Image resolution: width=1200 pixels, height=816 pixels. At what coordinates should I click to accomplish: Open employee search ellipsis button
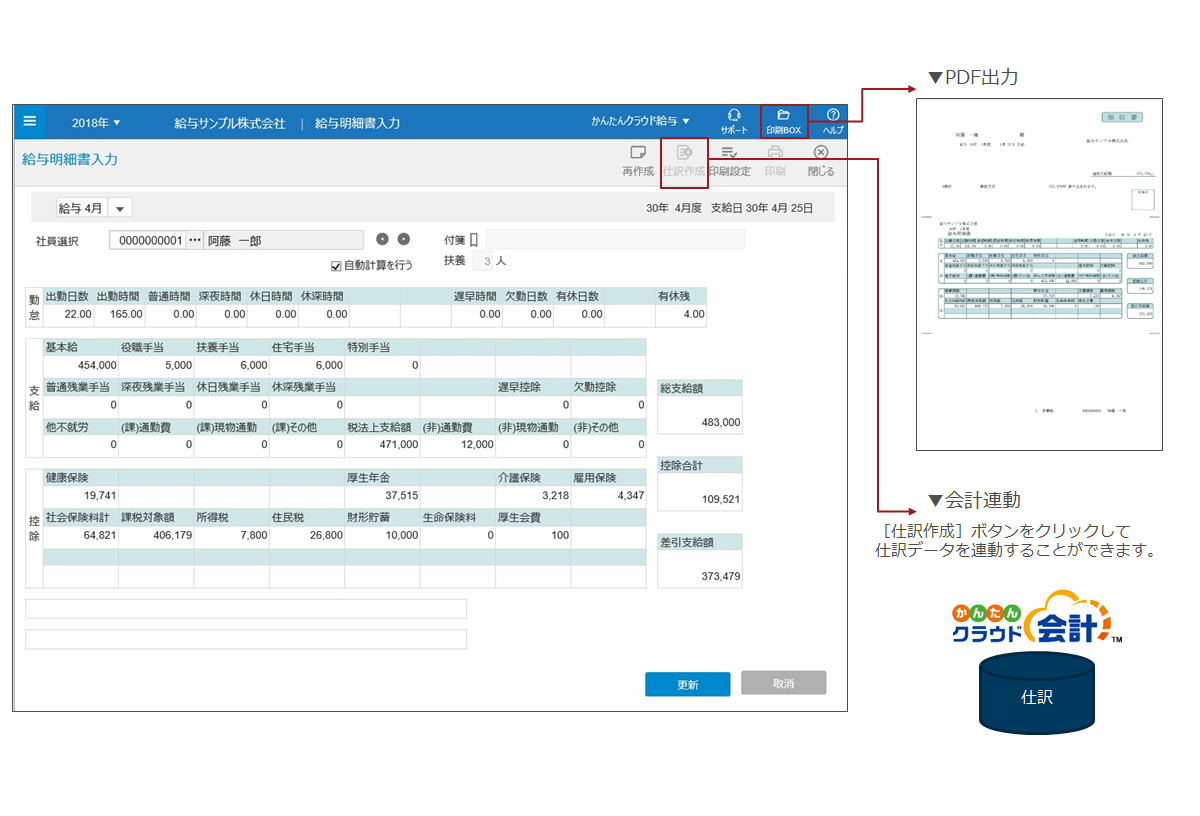pos(195,240)
